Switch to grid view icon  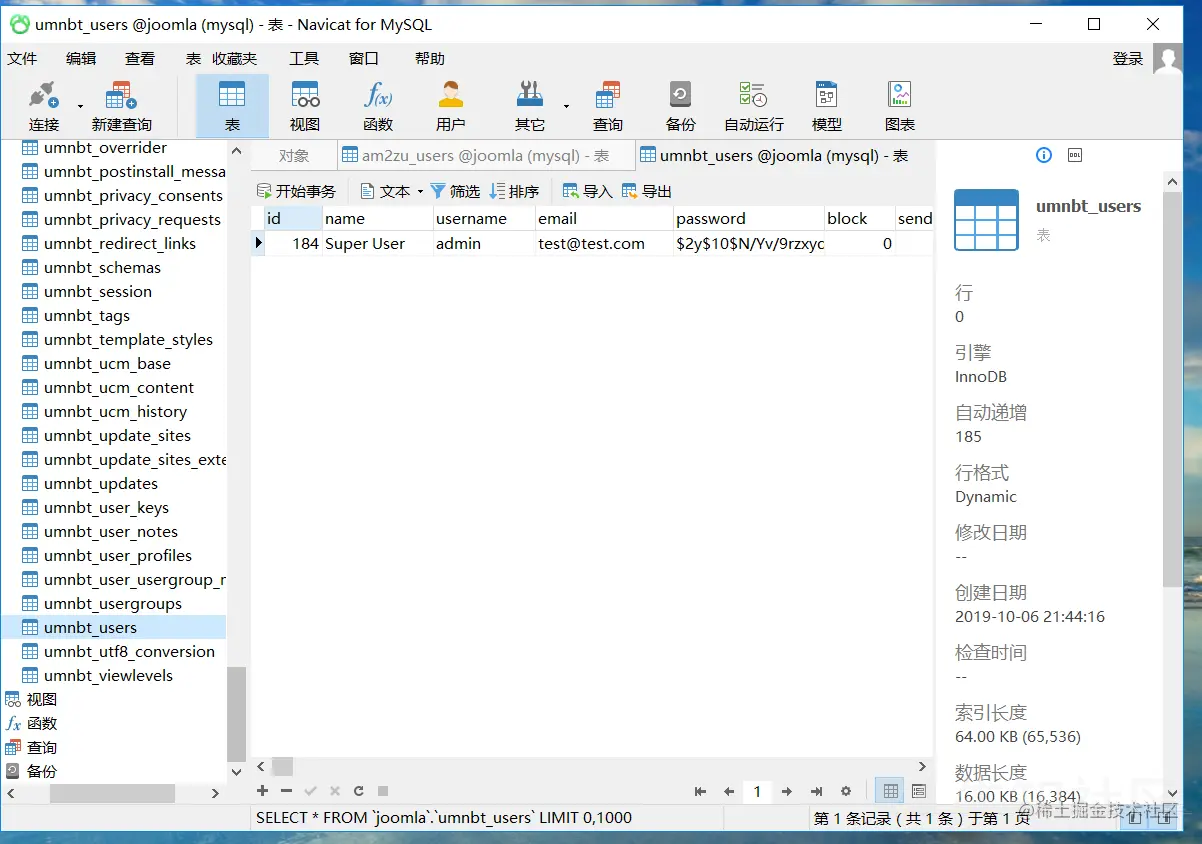coord(888,791)
